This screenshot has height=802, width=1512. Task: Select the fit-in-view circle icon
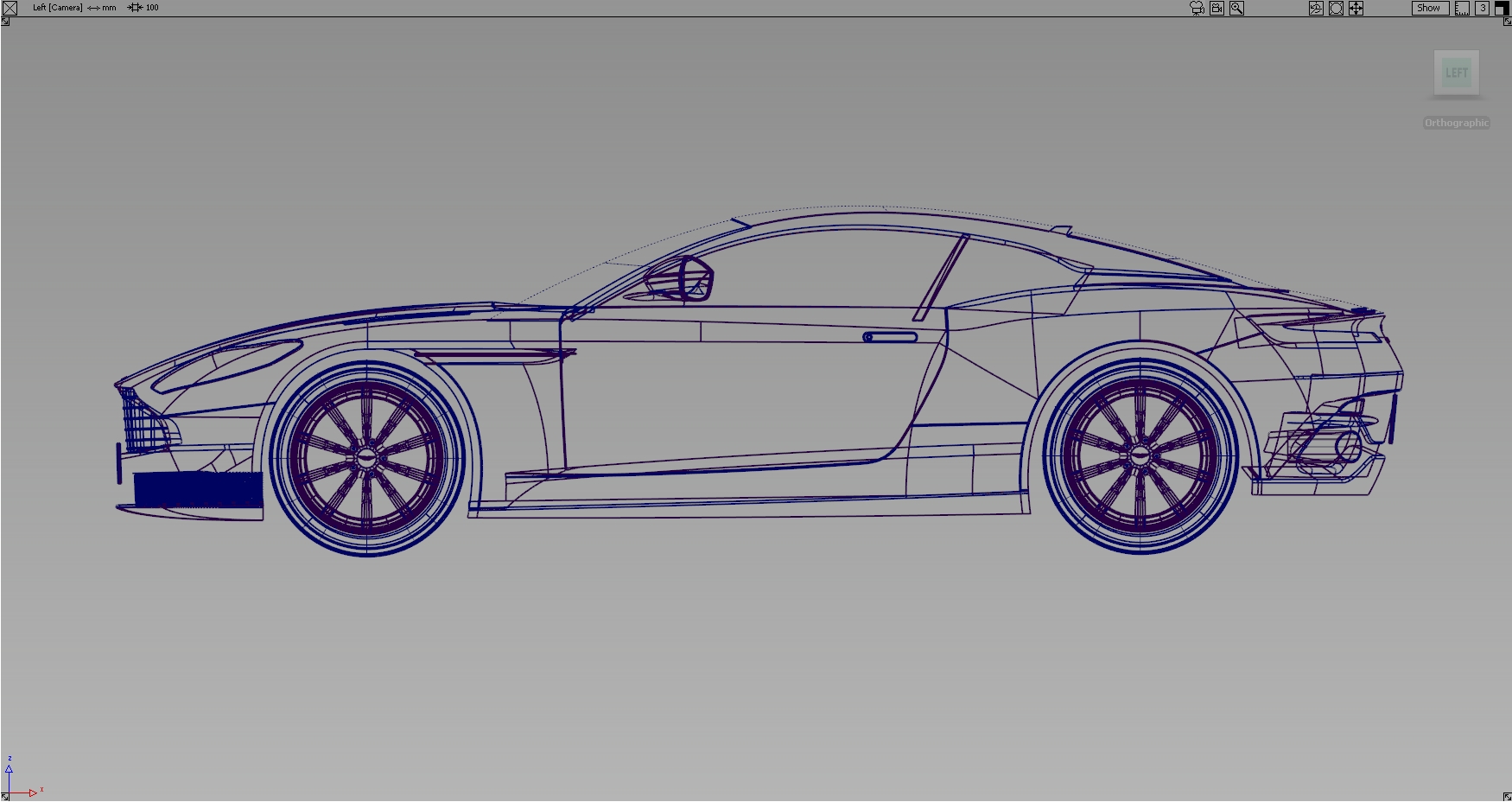click(x=1337, y=8)
